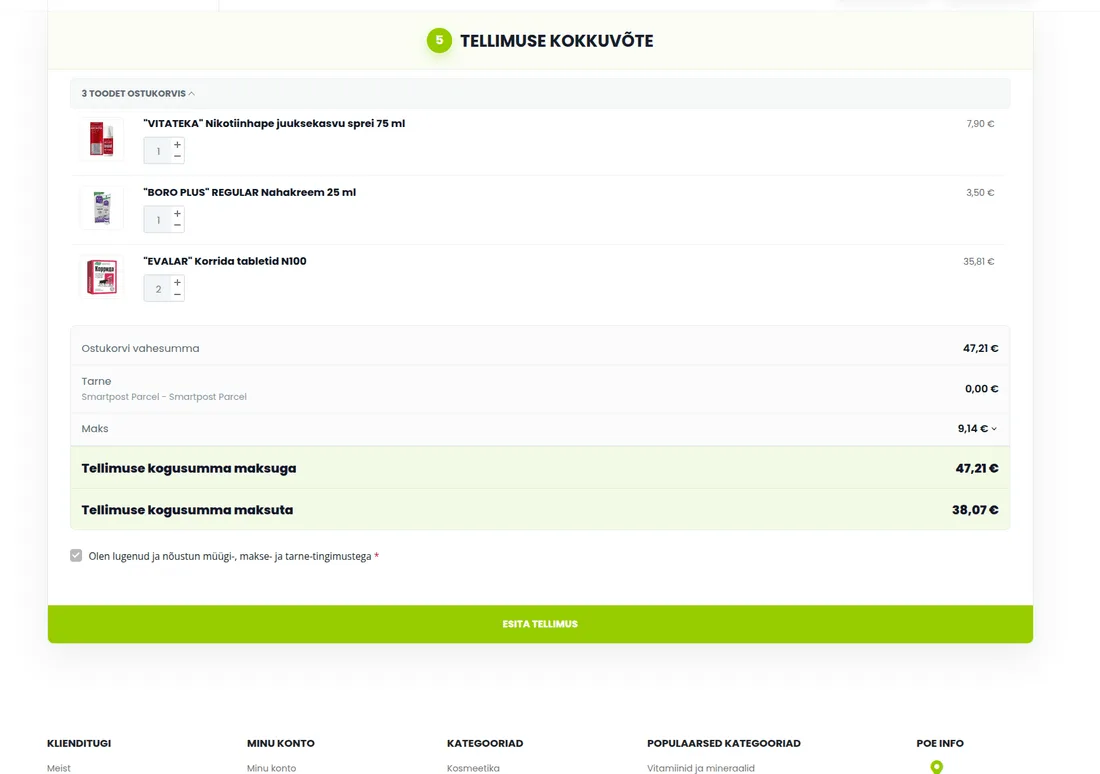
Task: Toggle the terms agreement checkbox
Action: coord(76,556)
